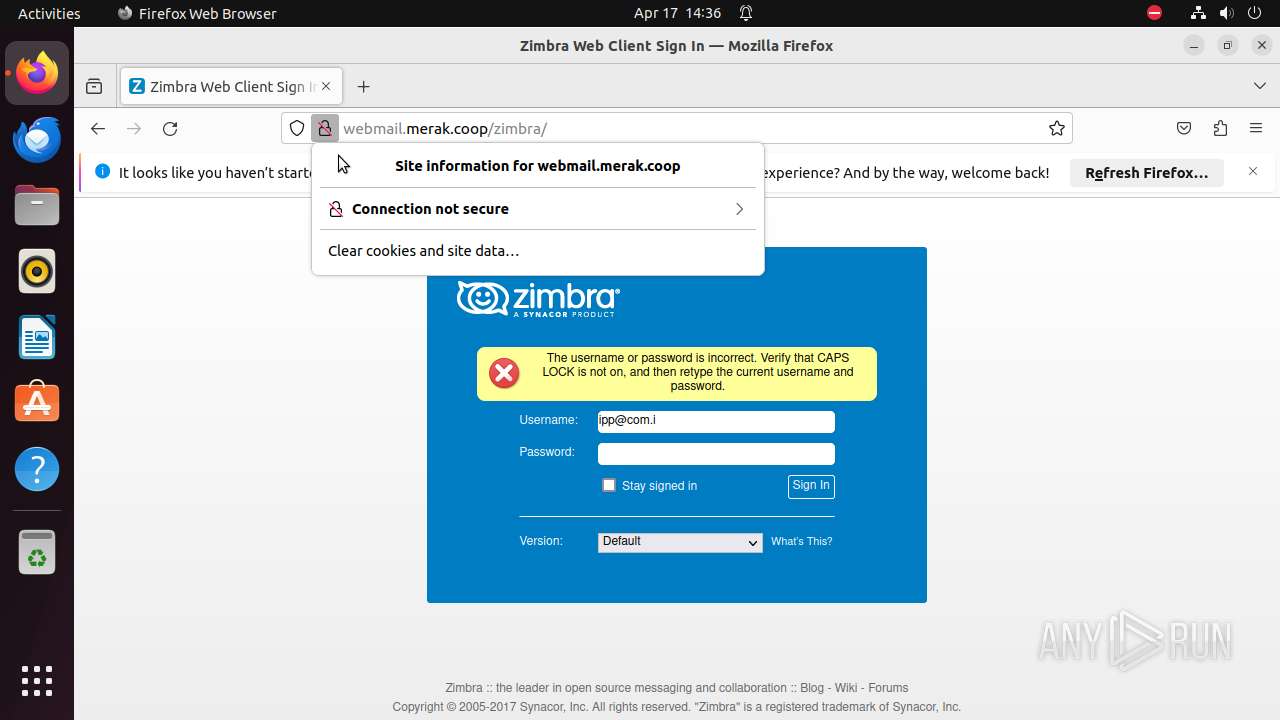Open the Version dropdown set to Default
Viewport: 1280px width, 720px height.
click(680, 542)
